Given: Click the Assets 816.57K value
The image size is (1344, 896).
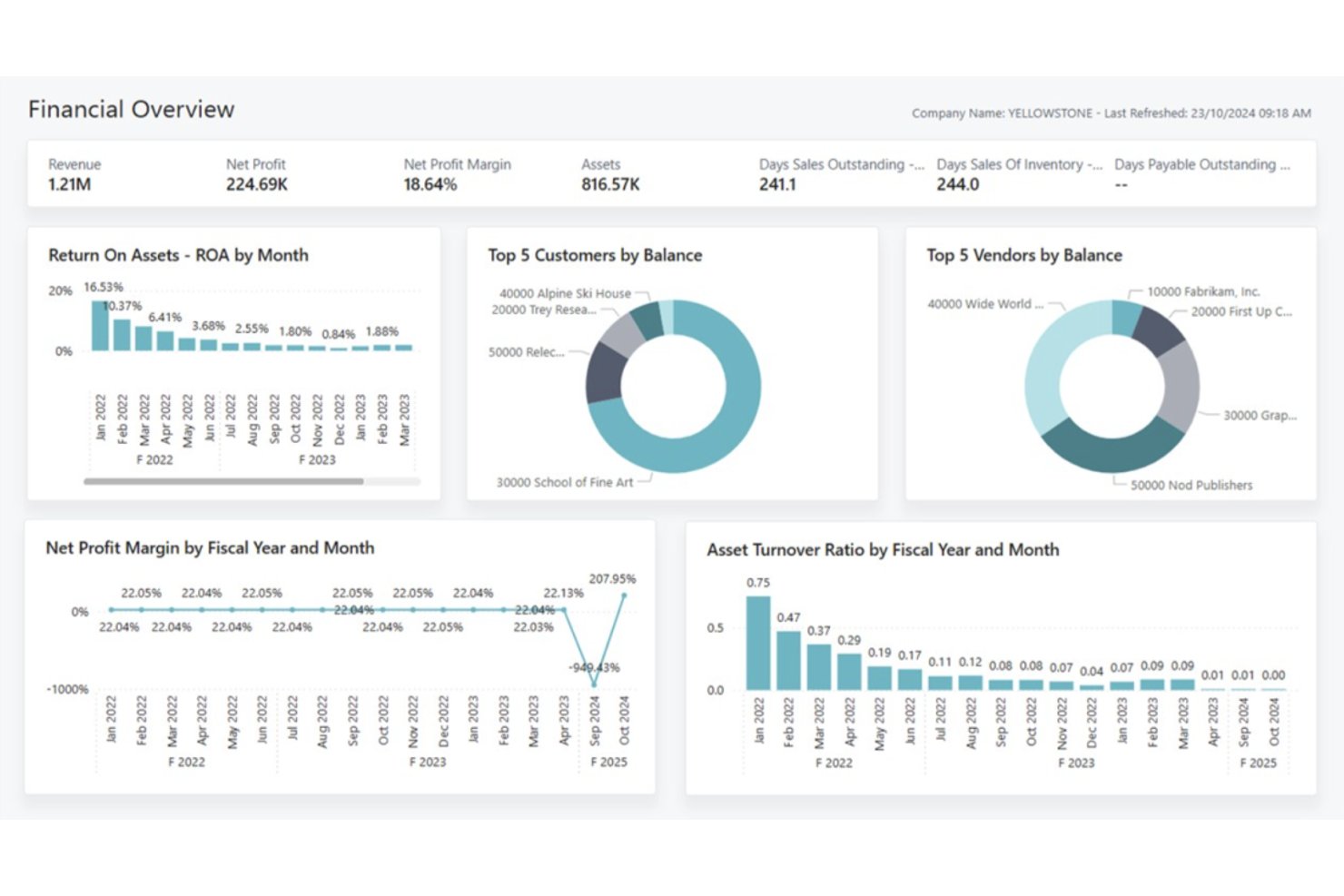Looking at the screenshot, I should [610, 184].
